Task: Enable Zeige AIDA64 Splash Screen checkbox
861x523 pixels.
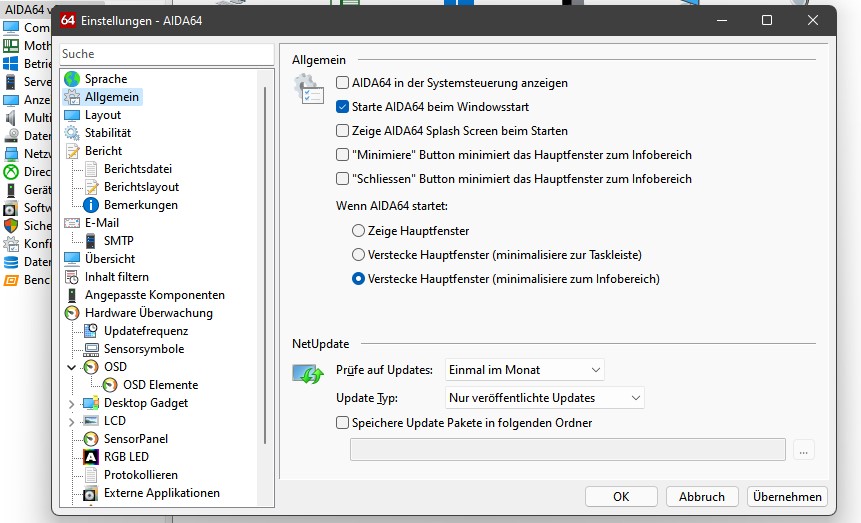Action: pos(342,131)
